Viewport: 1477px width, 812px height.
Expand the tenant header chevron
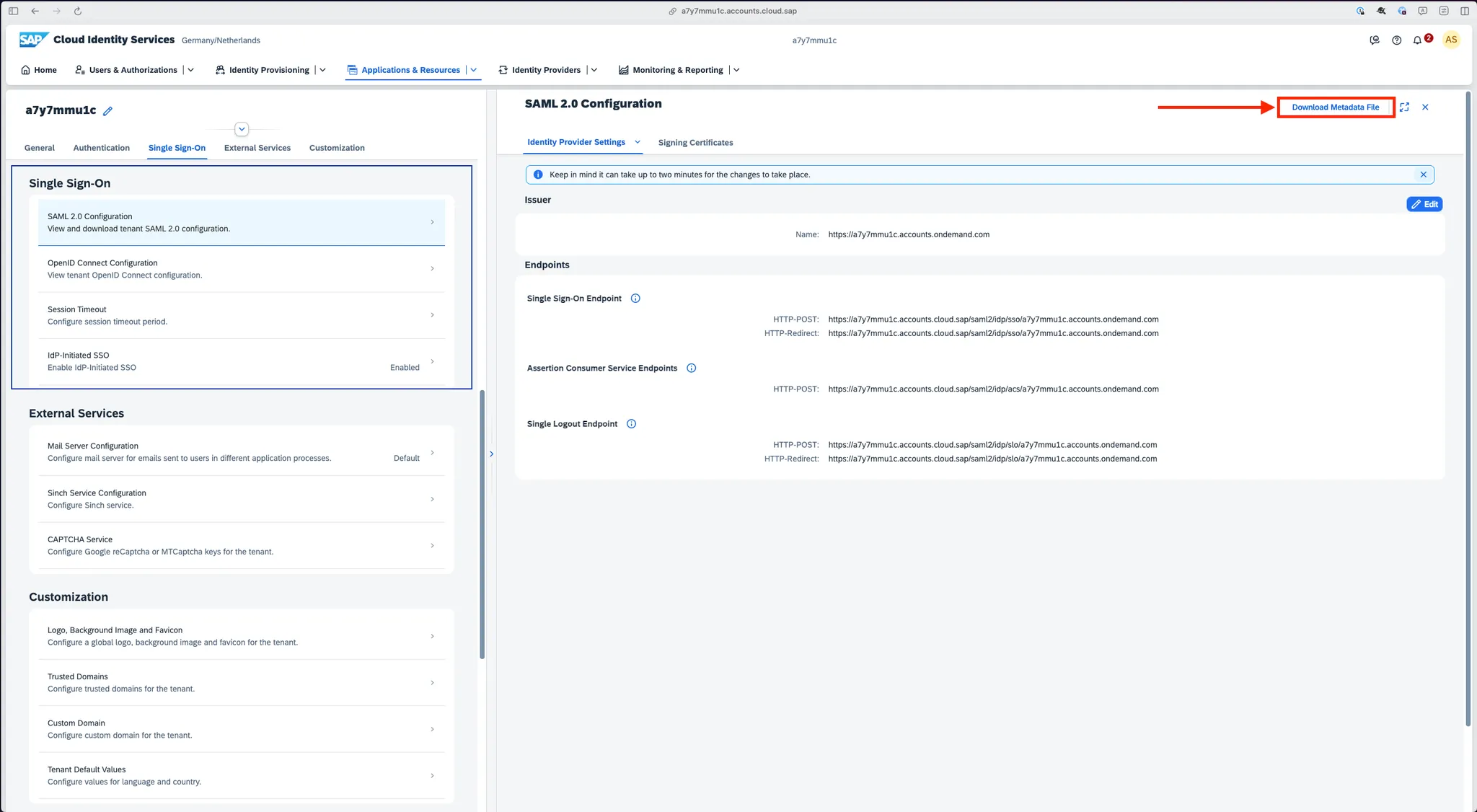(242, 129)
